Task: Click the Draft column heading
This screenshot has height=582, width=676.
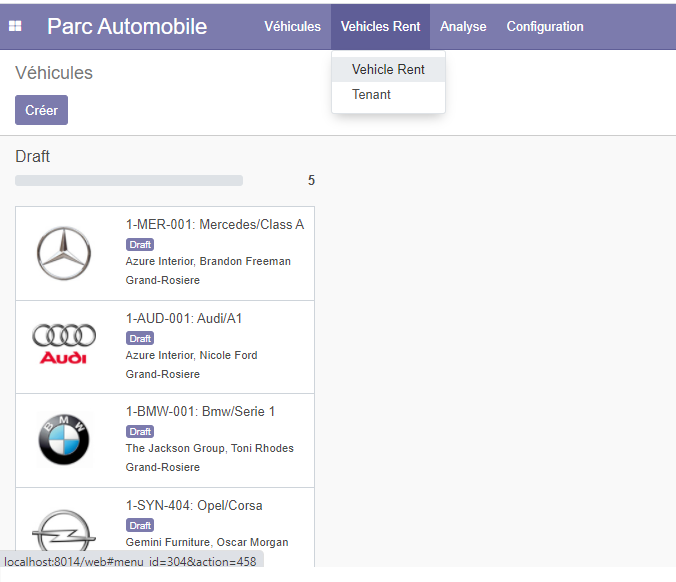Action: (x=32, y=156)
